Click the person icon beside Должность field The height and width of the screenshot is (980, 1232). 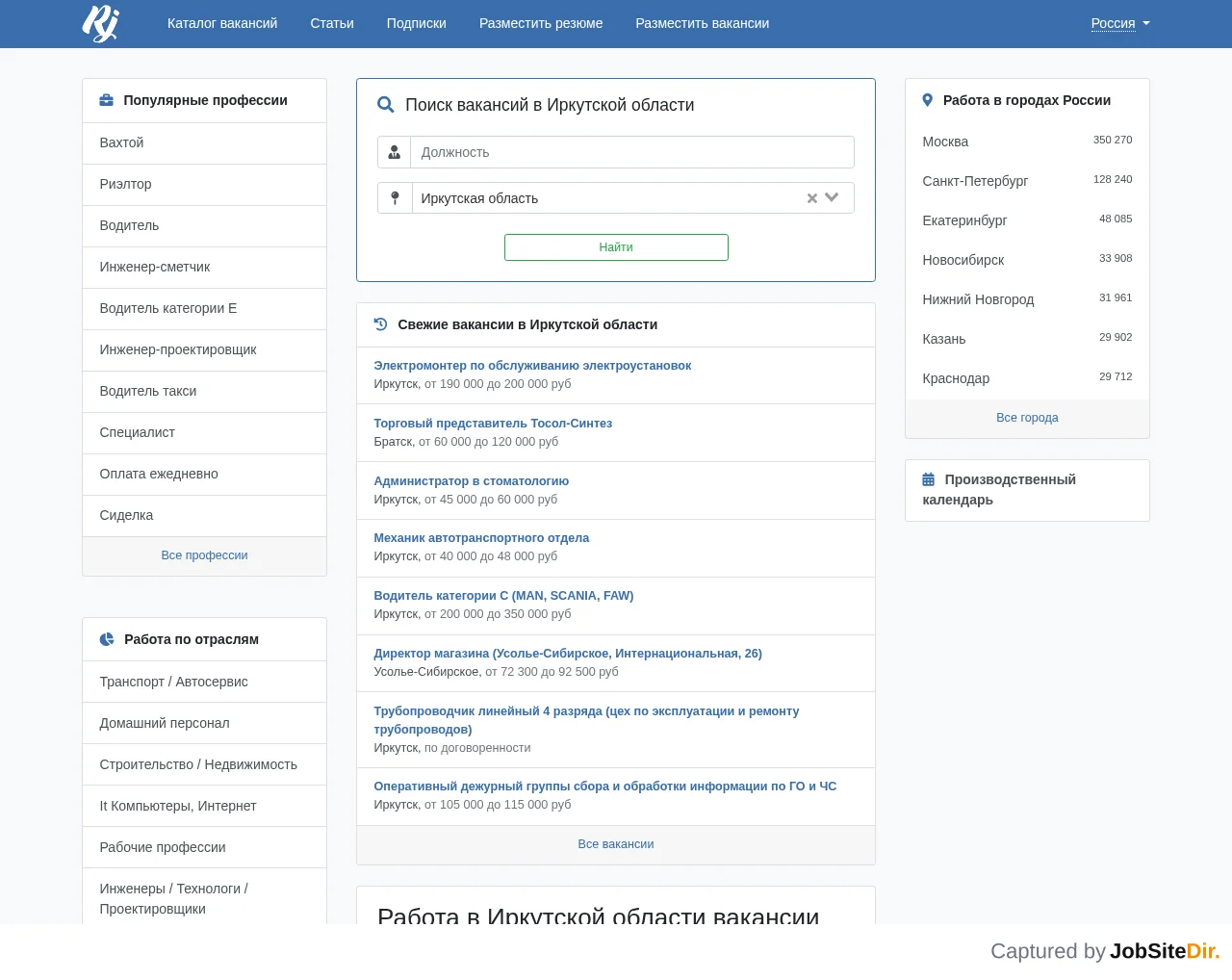pyautogui.click(x=395, y=152)
